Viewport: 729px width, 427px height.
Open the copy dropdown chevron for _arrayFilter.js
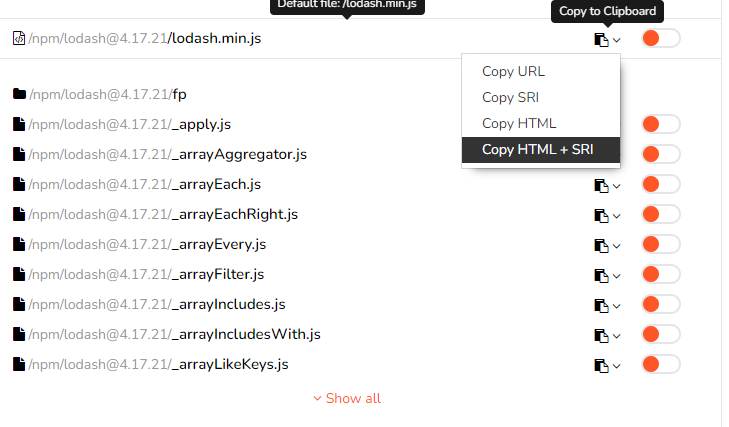(x=616, y=276)
